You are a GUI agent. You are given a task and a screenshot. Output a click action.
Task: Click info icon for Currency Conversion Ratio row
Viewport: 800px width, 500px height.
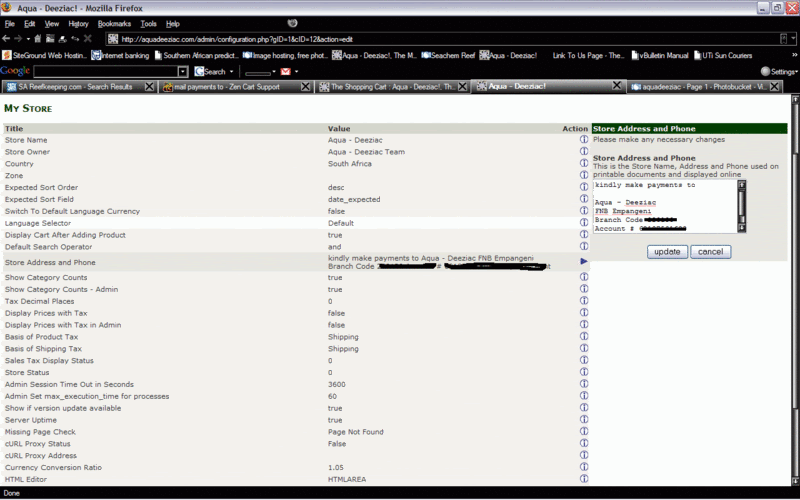click(x=584, y=467)
